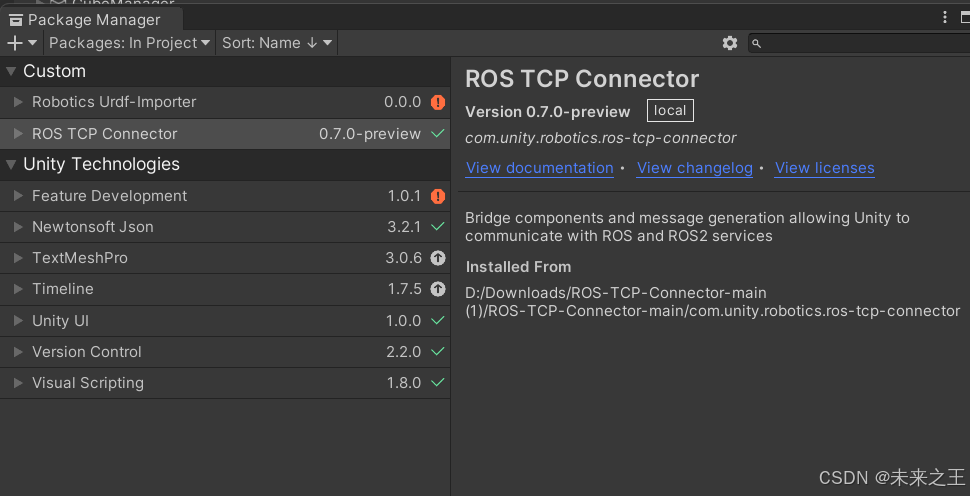The height and width of the screenshot is (496, 970).
Task: Click the local tag badge
Action: (671, 111)
